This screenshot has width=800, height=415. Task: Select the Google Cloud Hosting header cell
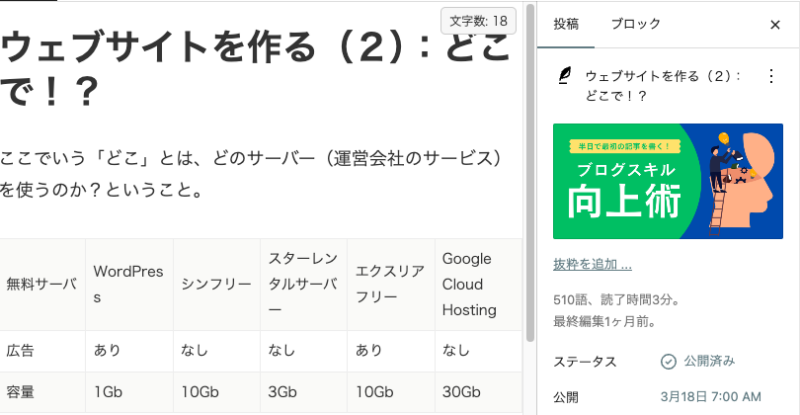pos(478,284)
